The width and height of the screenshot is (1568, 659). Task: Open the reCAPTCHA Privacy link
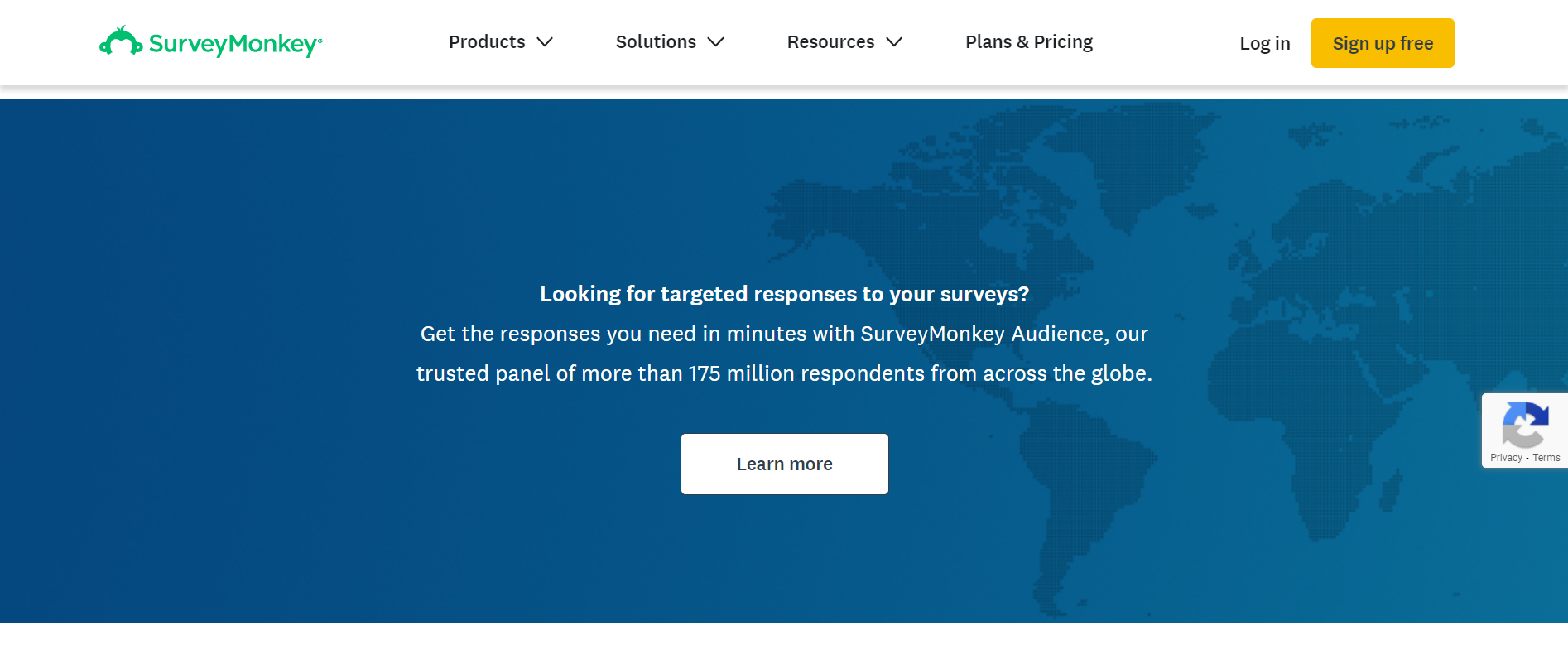(1505, 458)
